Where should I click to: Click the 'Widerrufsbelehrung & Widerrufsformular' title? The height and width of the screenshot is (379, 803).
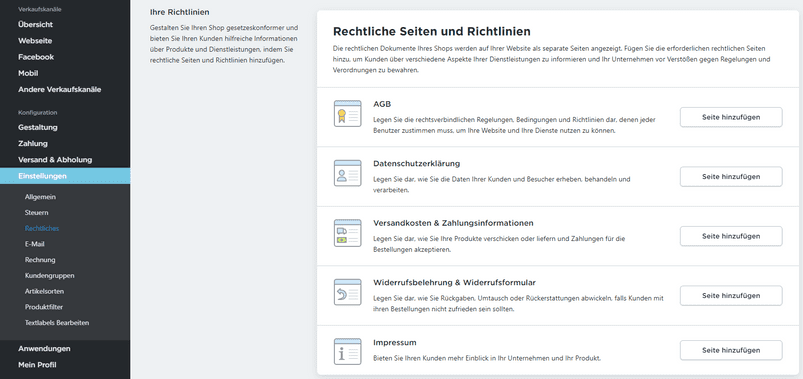click(454, 283)
